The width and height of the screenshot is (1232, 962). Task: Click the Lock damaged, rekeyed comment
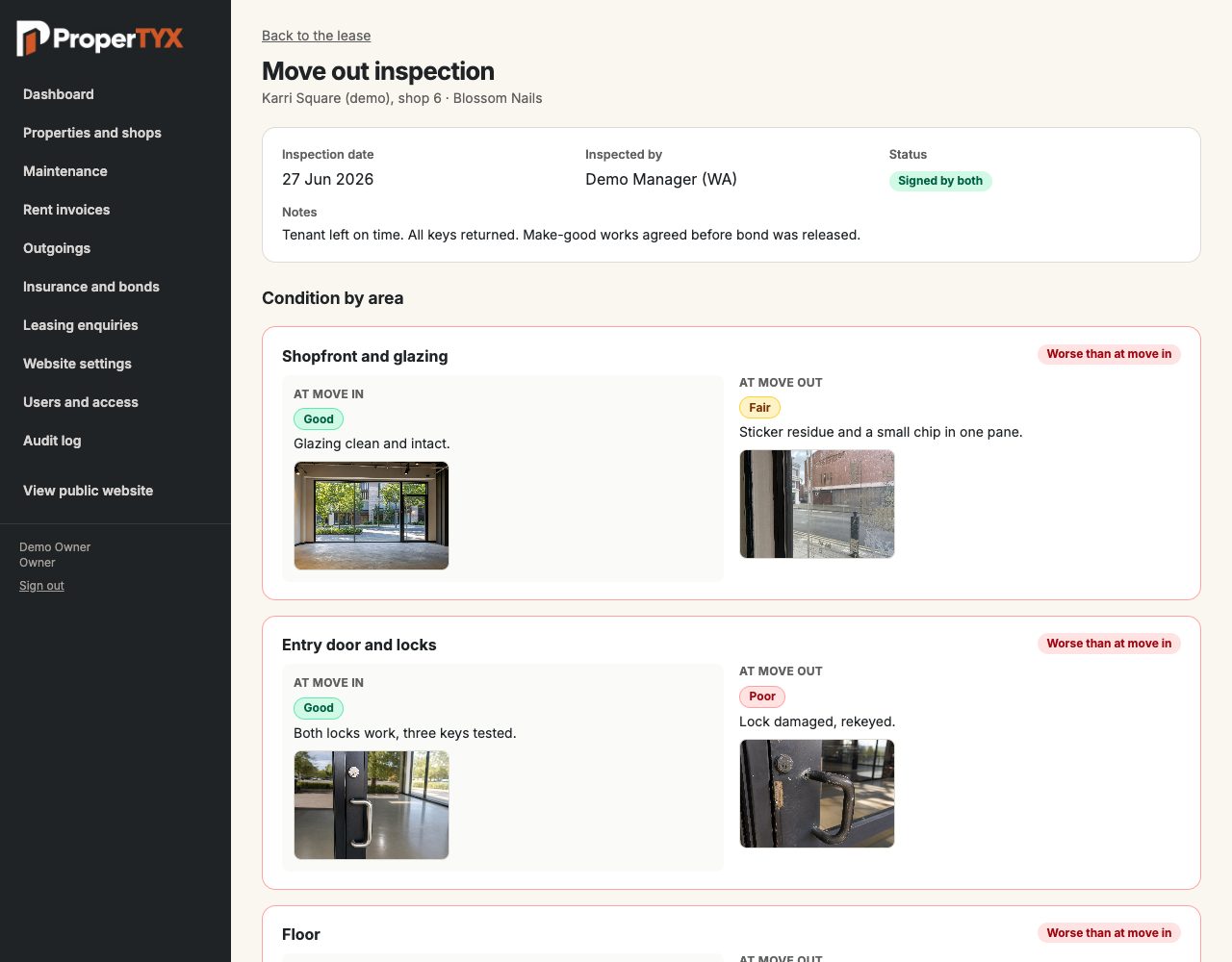pyautogui.click(x=817, y=721)
